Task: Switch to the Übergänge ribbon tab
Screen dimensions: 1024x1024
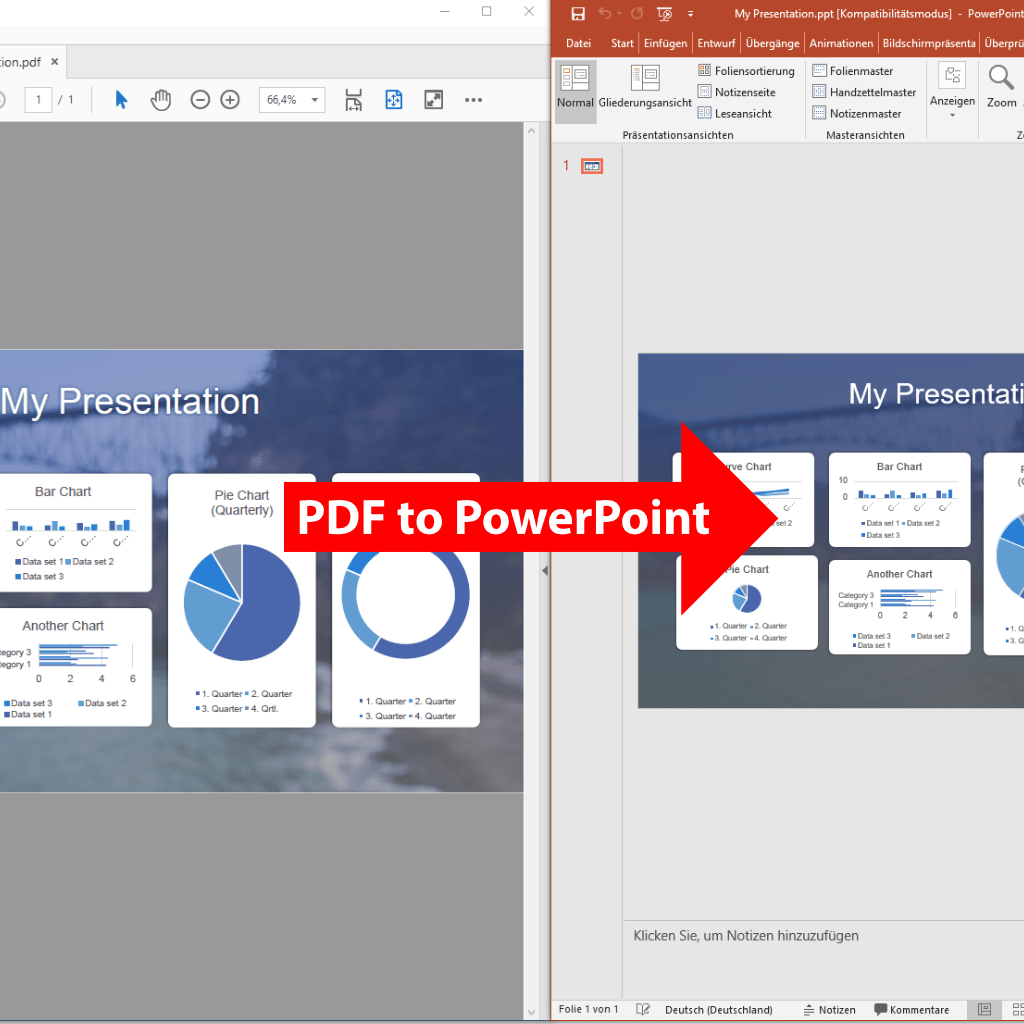Action: tap(772, 43)
